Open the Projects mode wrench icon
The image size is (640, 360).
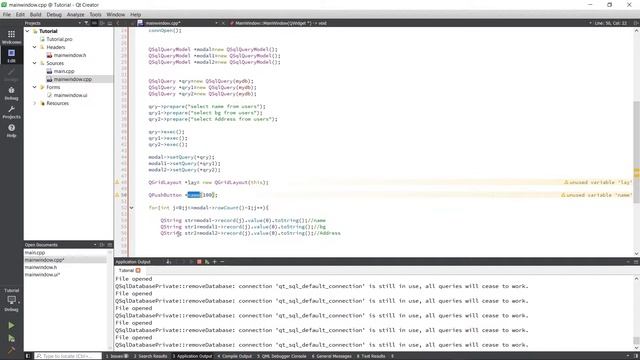11,112
